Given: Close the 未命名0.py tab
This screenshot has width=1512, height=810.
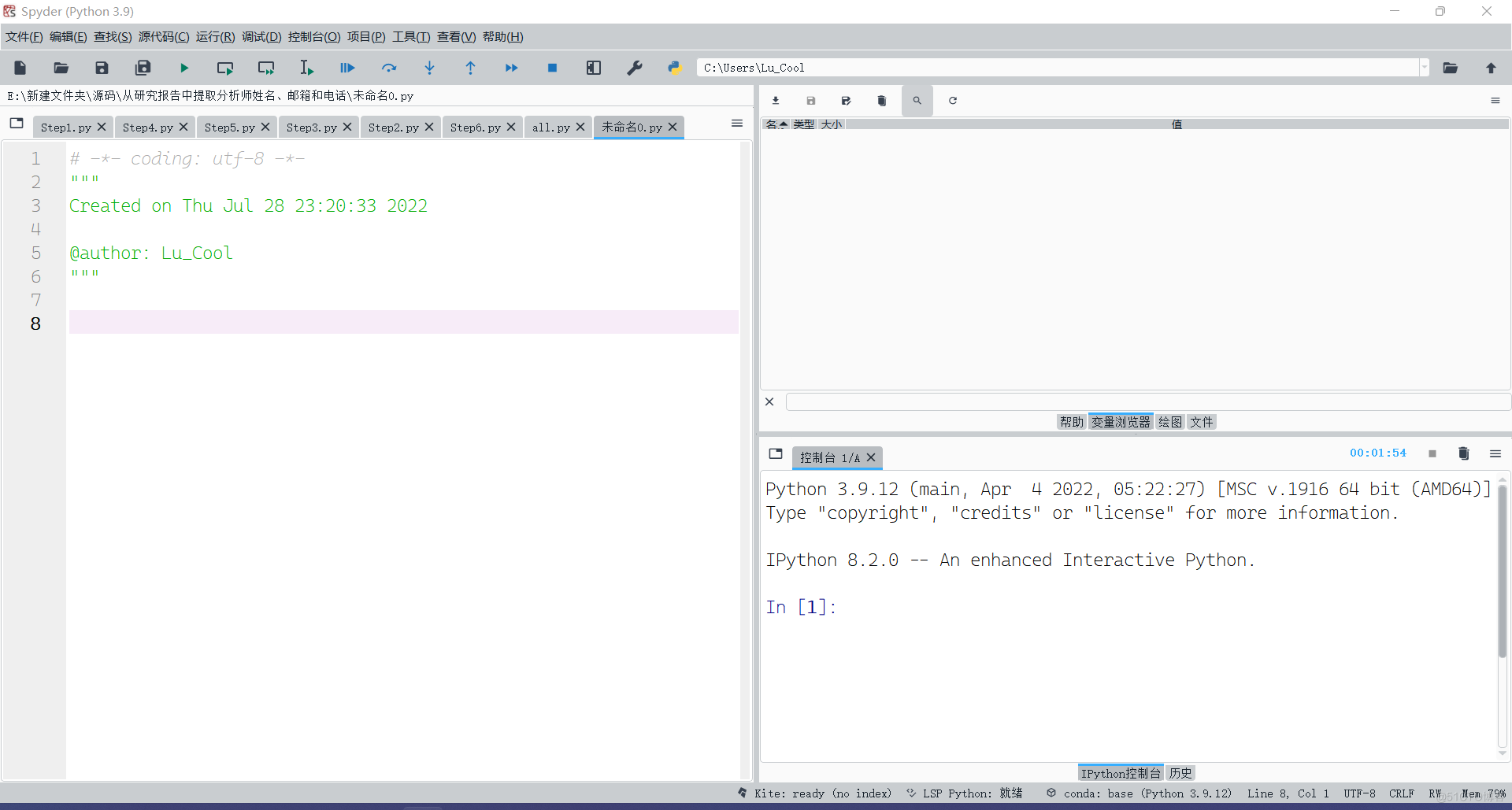Looking at the screenshot, I should coord(673,127).
